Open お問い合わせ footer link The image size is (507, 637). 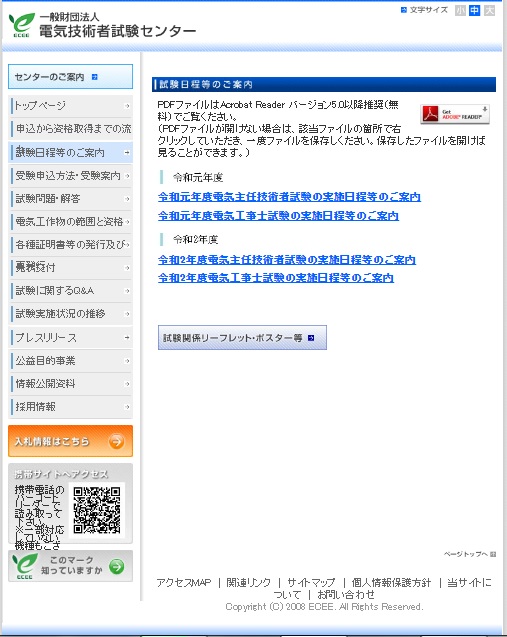346,595
